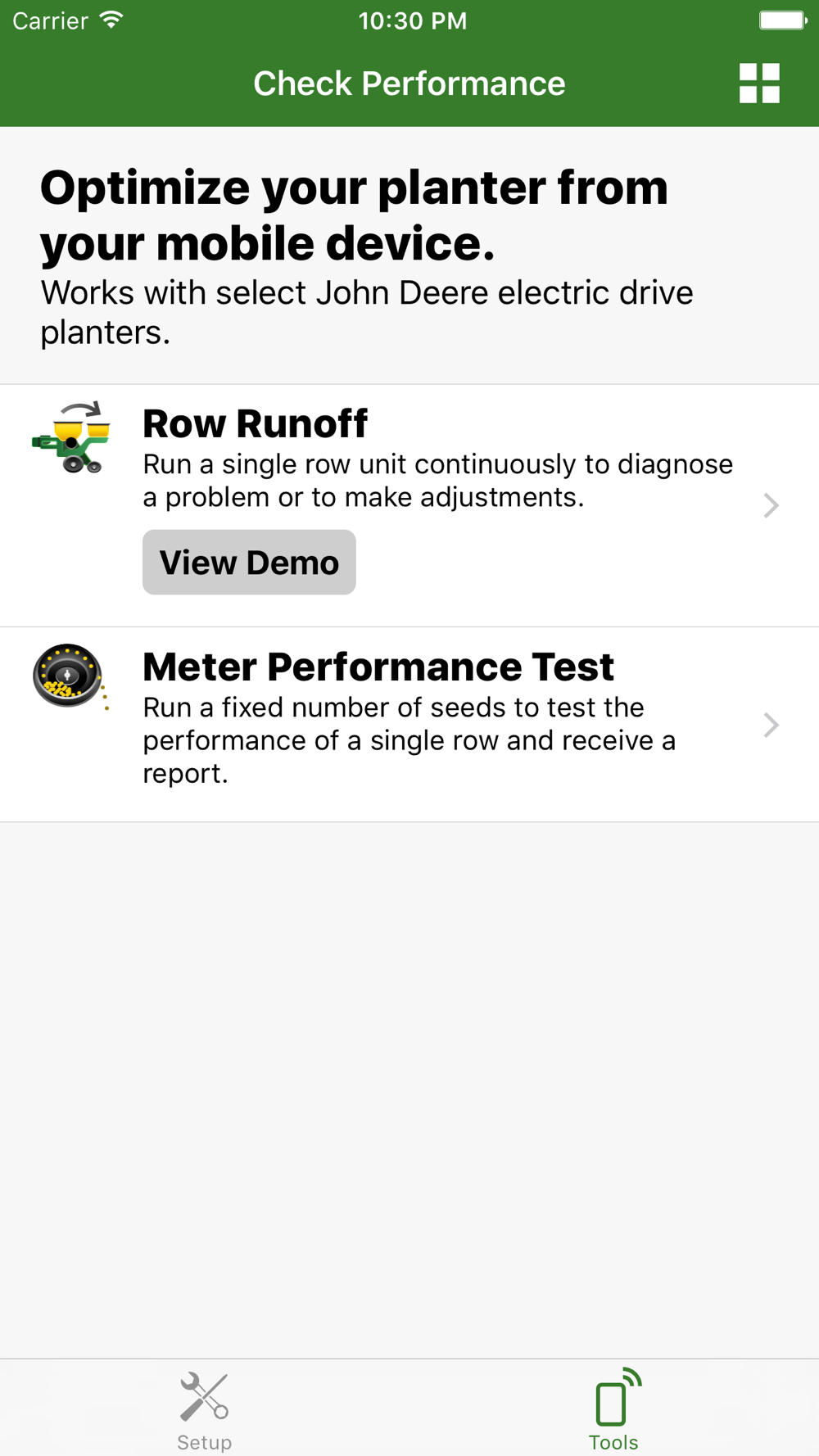
Task: Tap the clock in status bar
Action: 413,20
